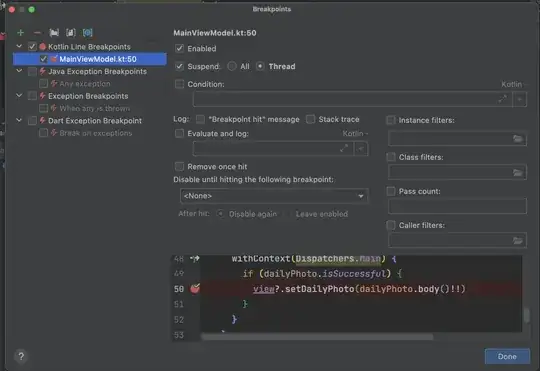Open help with question mark button
540x371 pixels.
pos(21,356)
